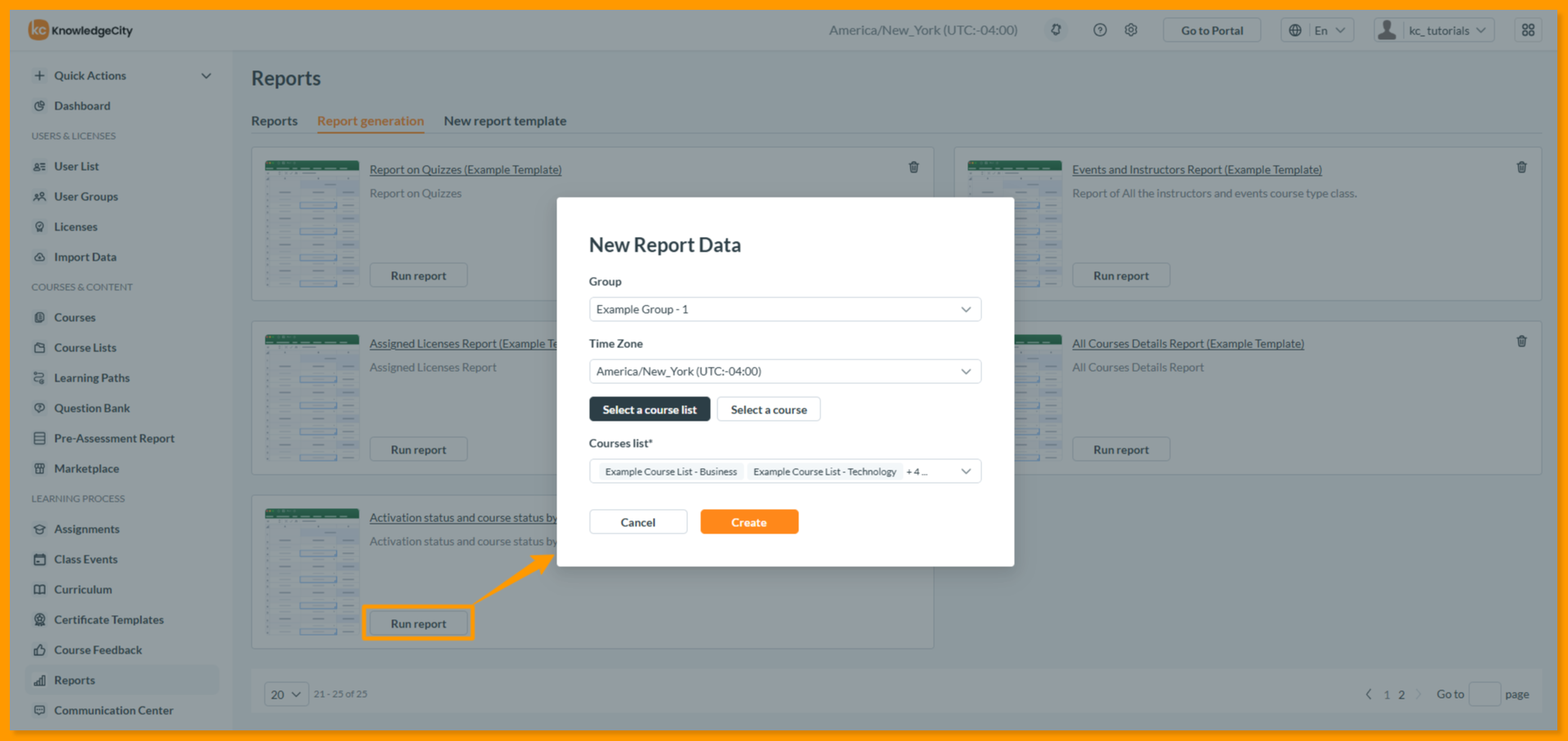This screenshot has height=741, width=1568.
Task: Cancel the New Report Data dialog
Action: (638, 522)
